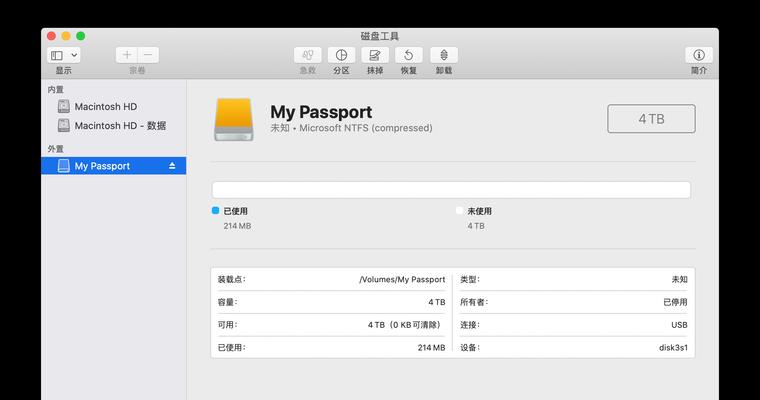Click the yellow minimize window button
Image resolution: width=760 pixels, height=400 pixels.
tap(66, 36)
